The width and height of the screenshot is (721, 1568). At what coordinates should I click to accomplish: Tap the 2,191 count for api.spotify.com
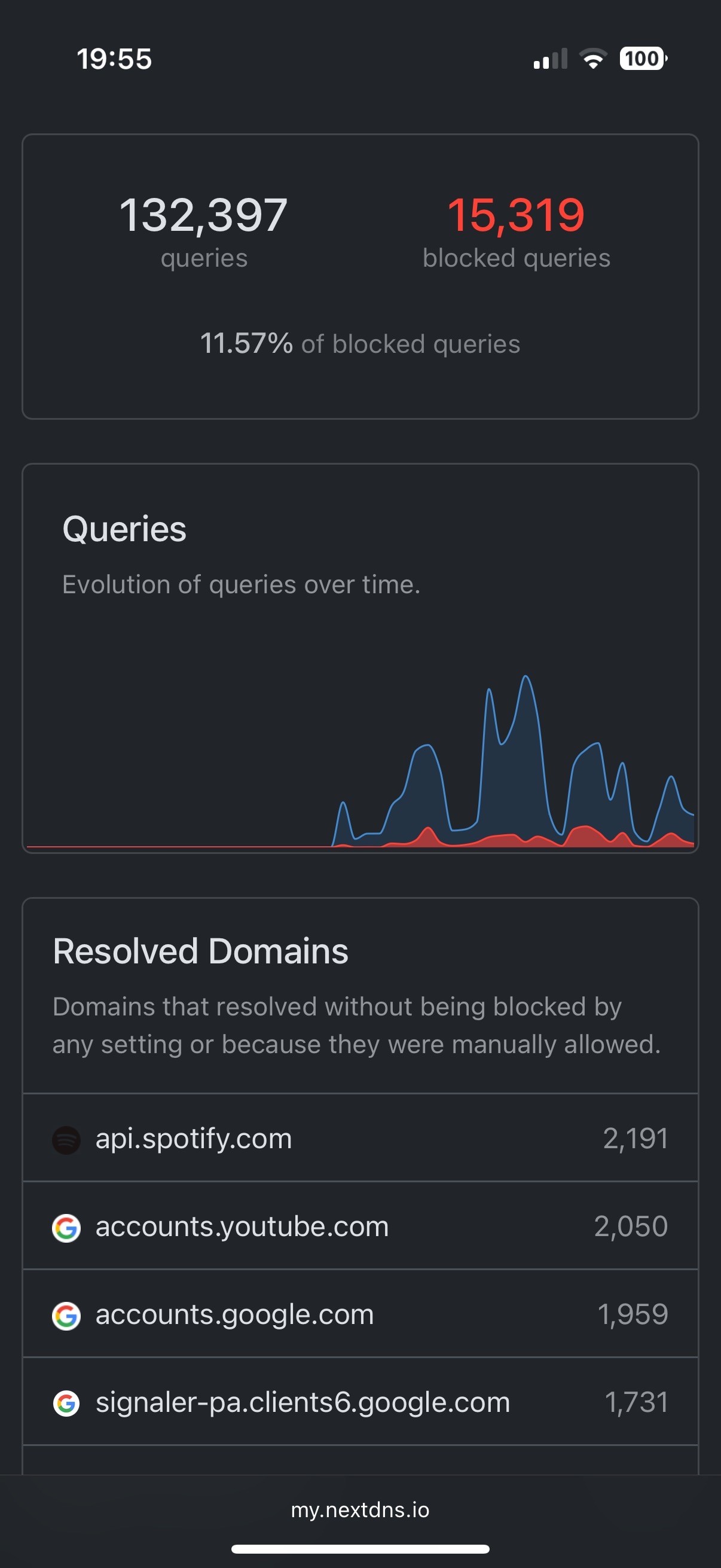pos(636,1138)
